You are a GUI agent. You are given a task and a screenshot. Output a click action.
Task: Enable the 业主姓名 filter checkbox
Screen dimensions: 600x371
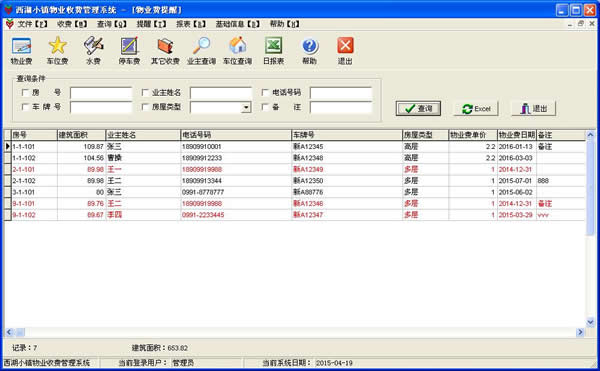145,93
